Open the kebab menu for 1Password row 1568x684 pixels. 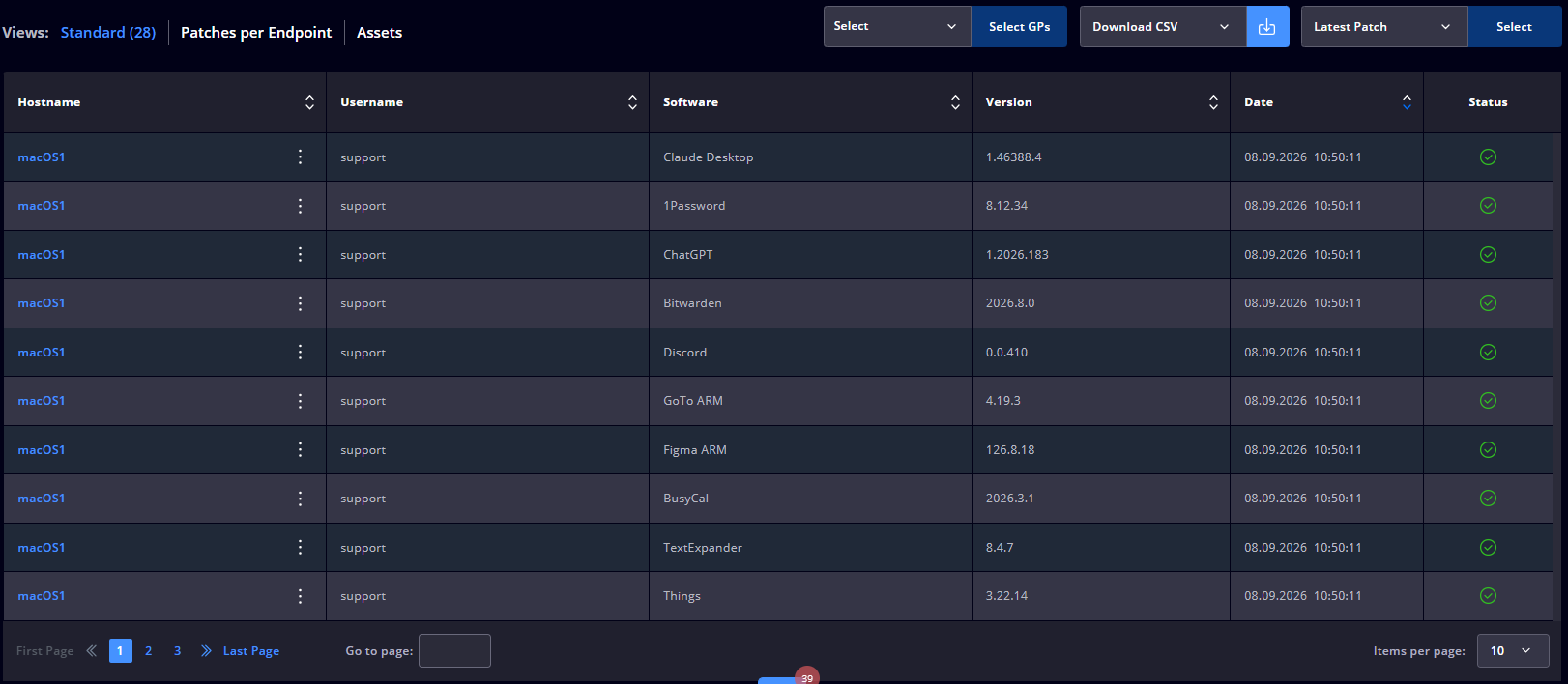(300, 206)
